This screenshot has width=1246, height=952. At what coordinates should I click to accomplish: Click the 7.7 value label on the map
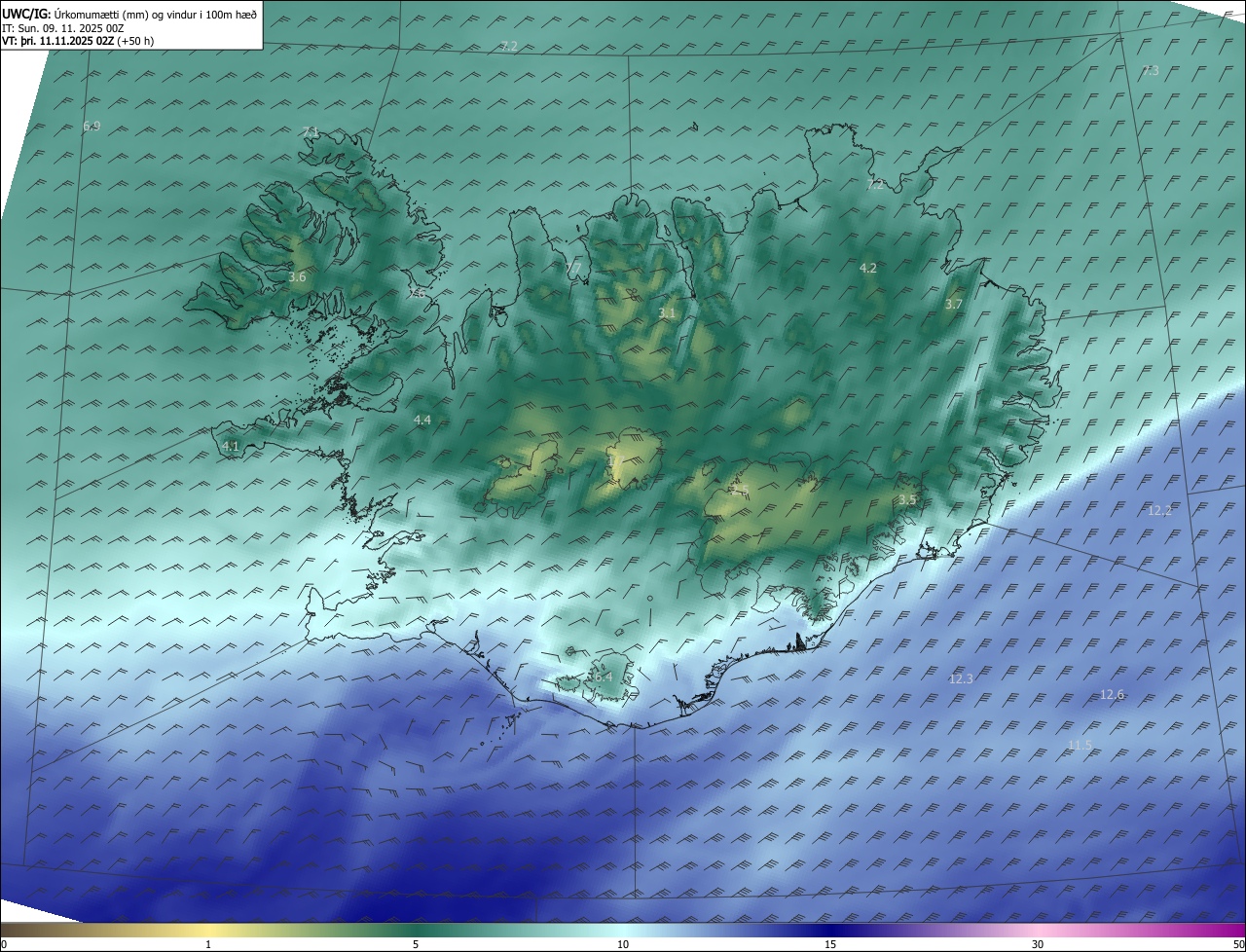[573, 268]
